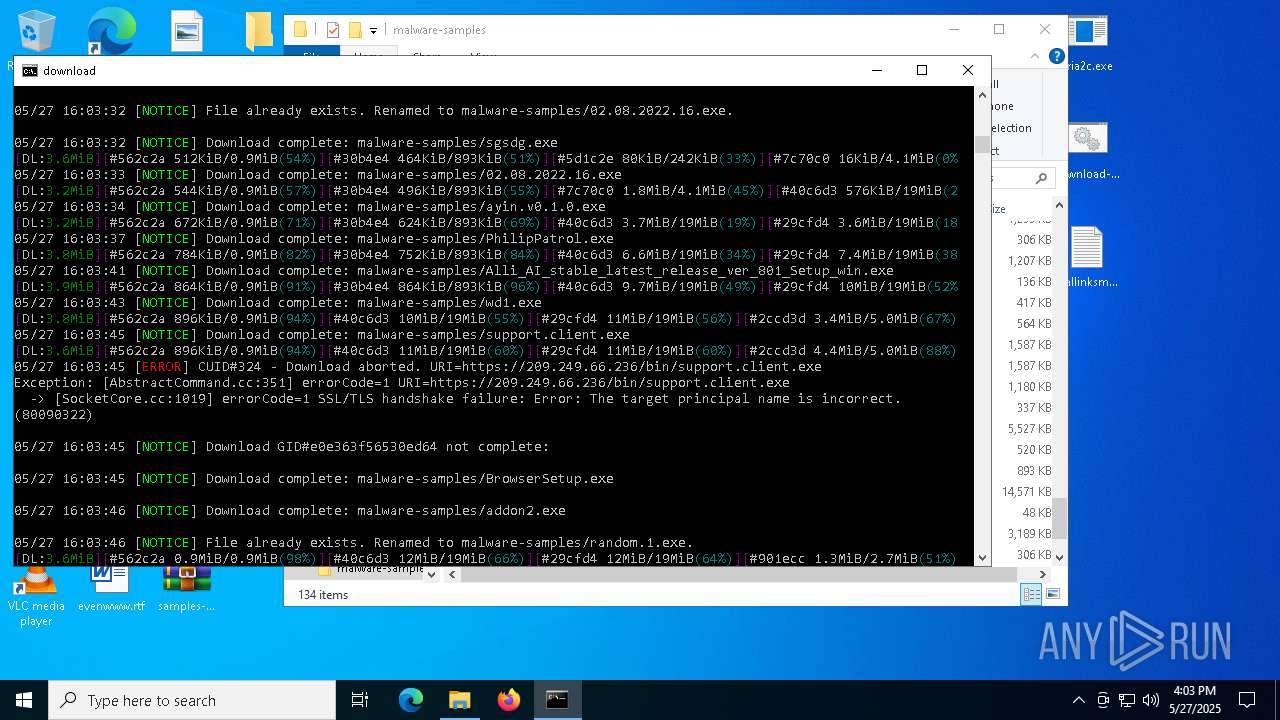This screenshot has width=1280, height=720.
Task: Click the 'download' console window title text
Action: (x=70, y=71)
